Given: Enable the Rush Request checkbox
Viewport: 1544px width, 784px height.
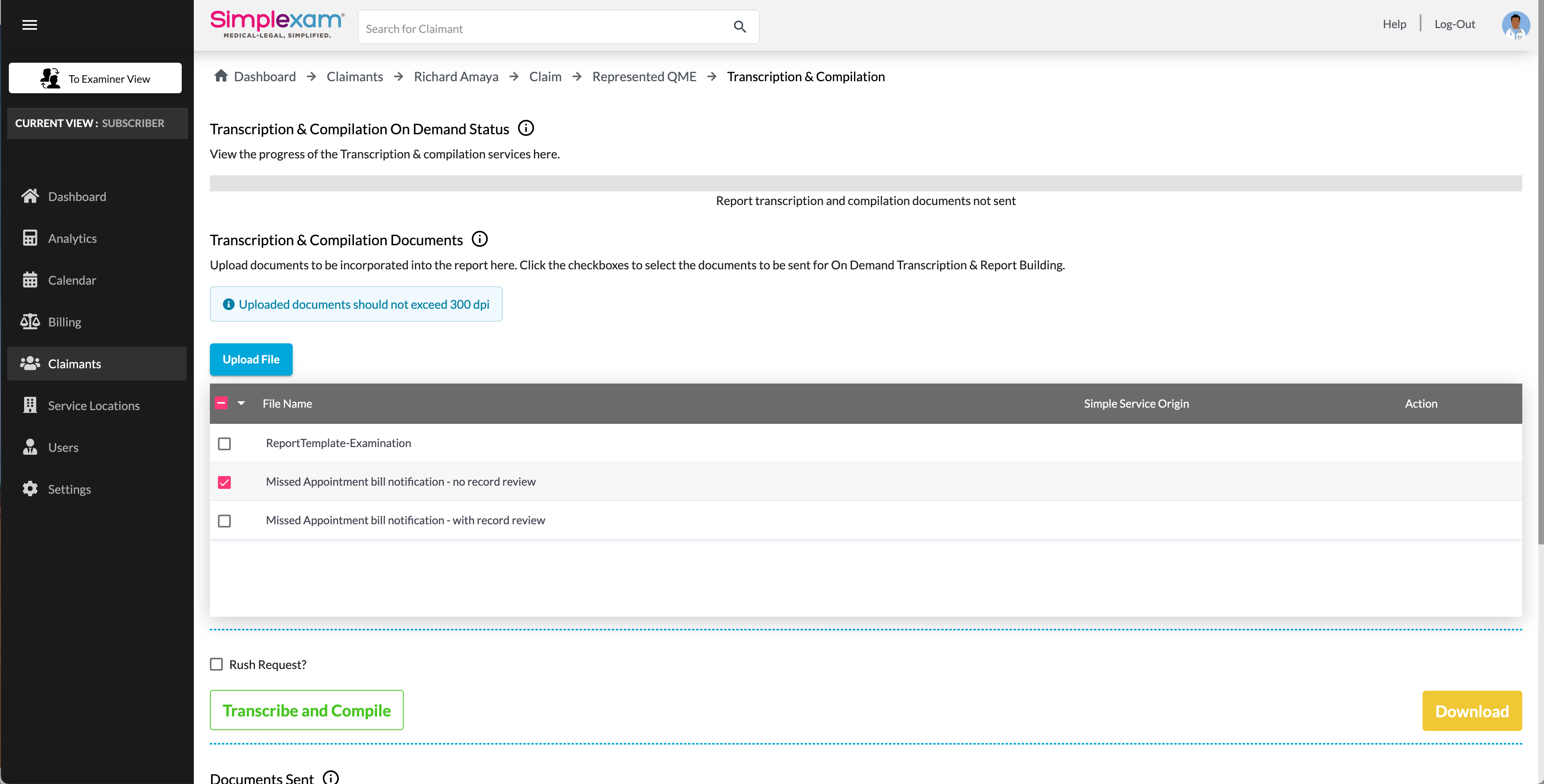Looking at the screenshot, I should pyautogui.click(x=216, y=664).
